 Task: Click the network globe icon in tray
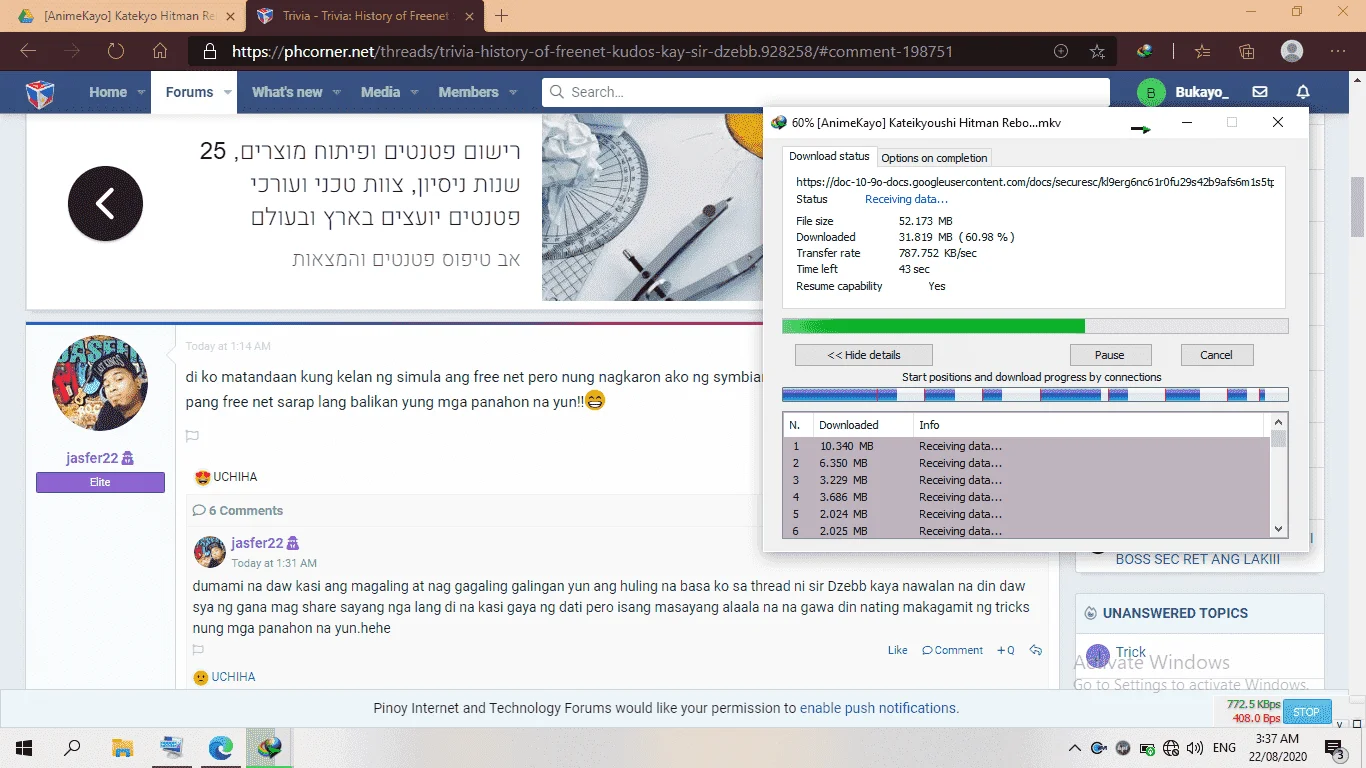point(1171,747)
